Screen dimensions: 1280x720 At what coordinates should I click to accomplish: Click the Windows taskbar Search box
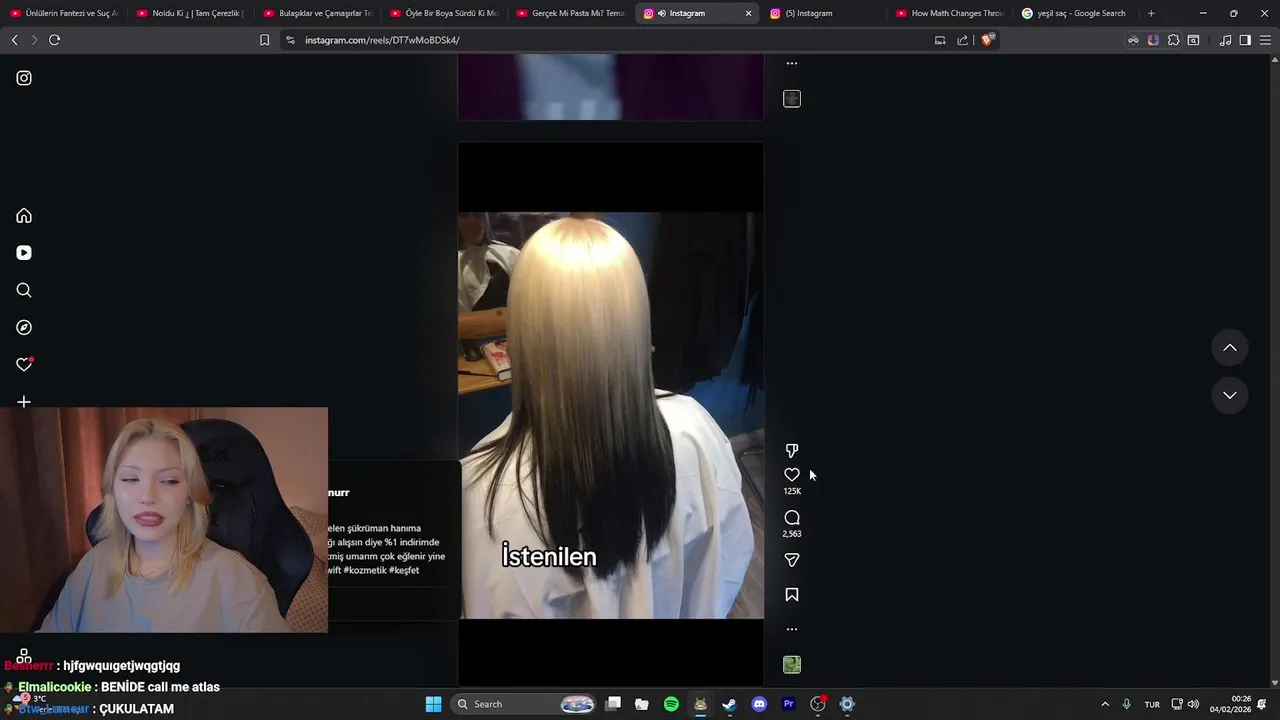pyautogui.click(x=525, y=704)
